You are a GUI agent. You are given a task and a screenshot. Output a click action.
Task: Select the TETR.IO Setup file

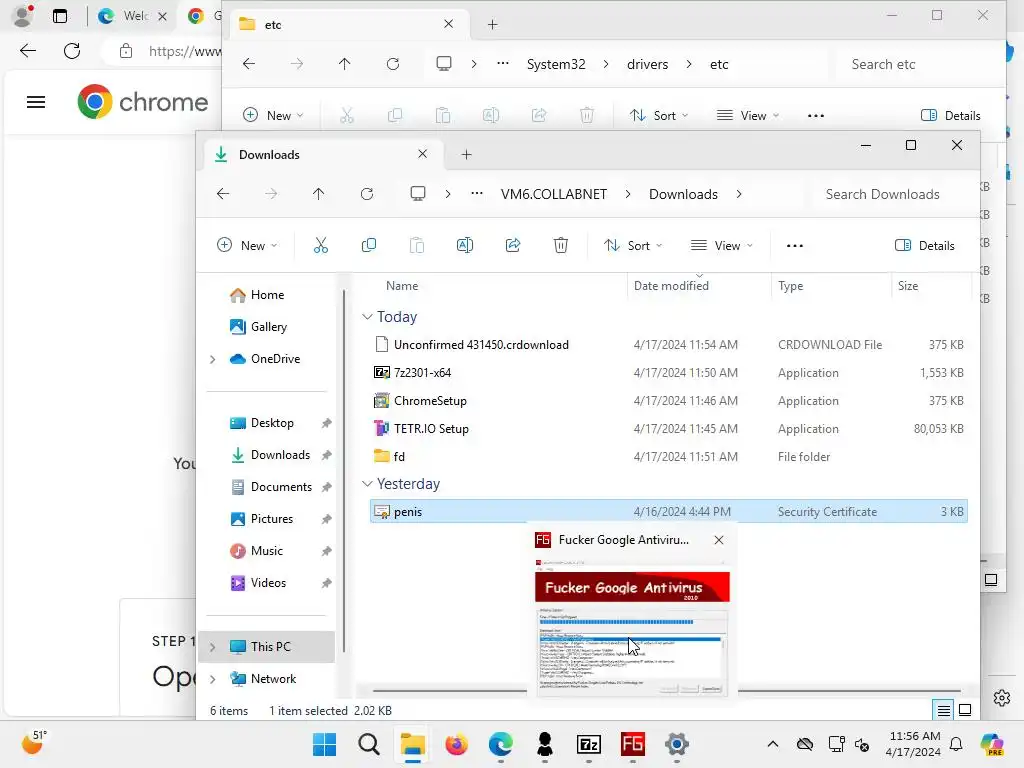pos(668,429)
